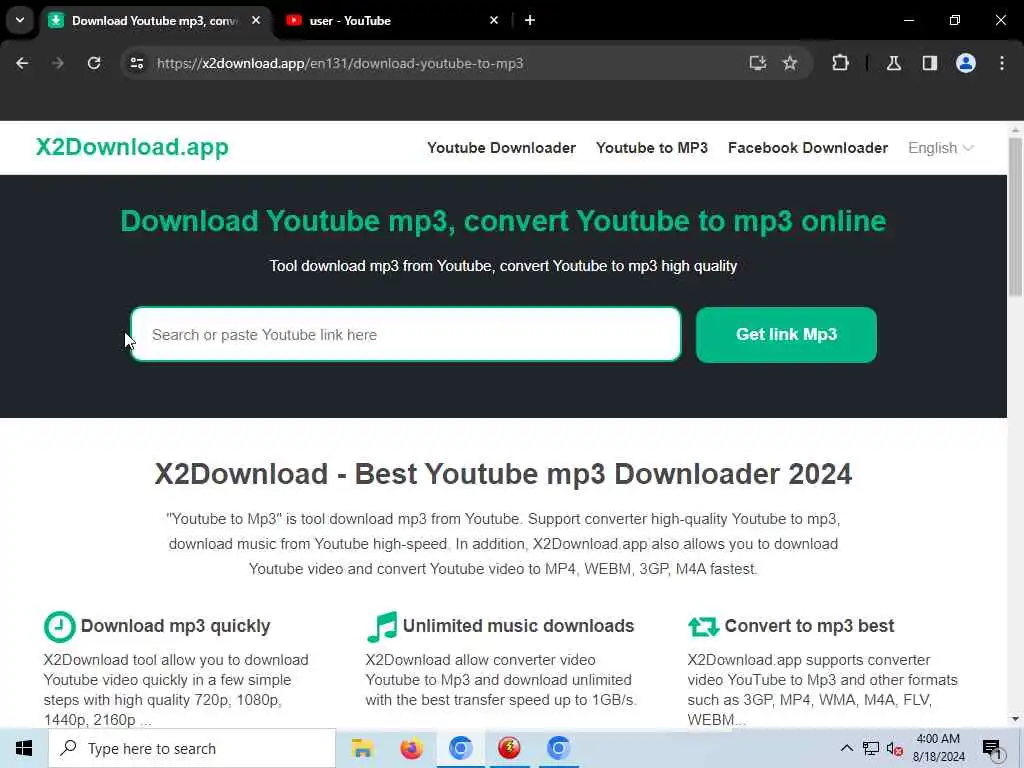Click the Convert to mp3 best heading
The height and width of the screenshot is (768, 1024).
point(809,626)
